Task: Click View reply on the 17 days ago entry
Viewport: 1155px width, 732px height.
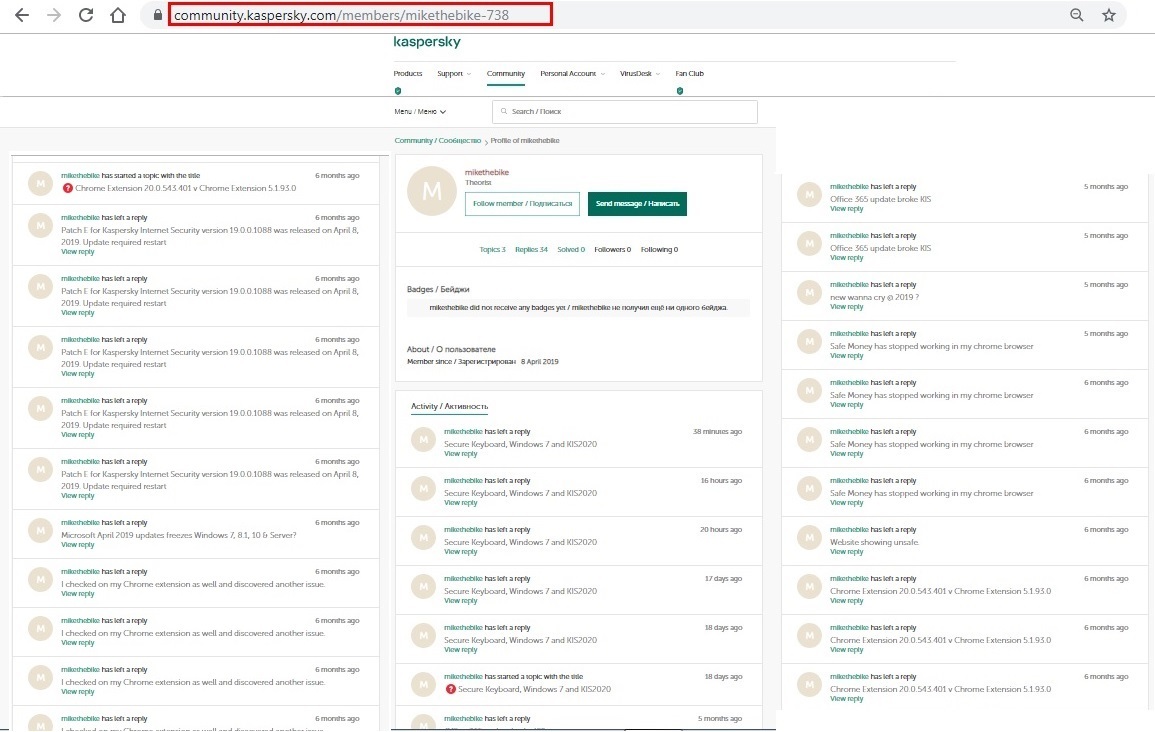Action: (x=460, y=601)
